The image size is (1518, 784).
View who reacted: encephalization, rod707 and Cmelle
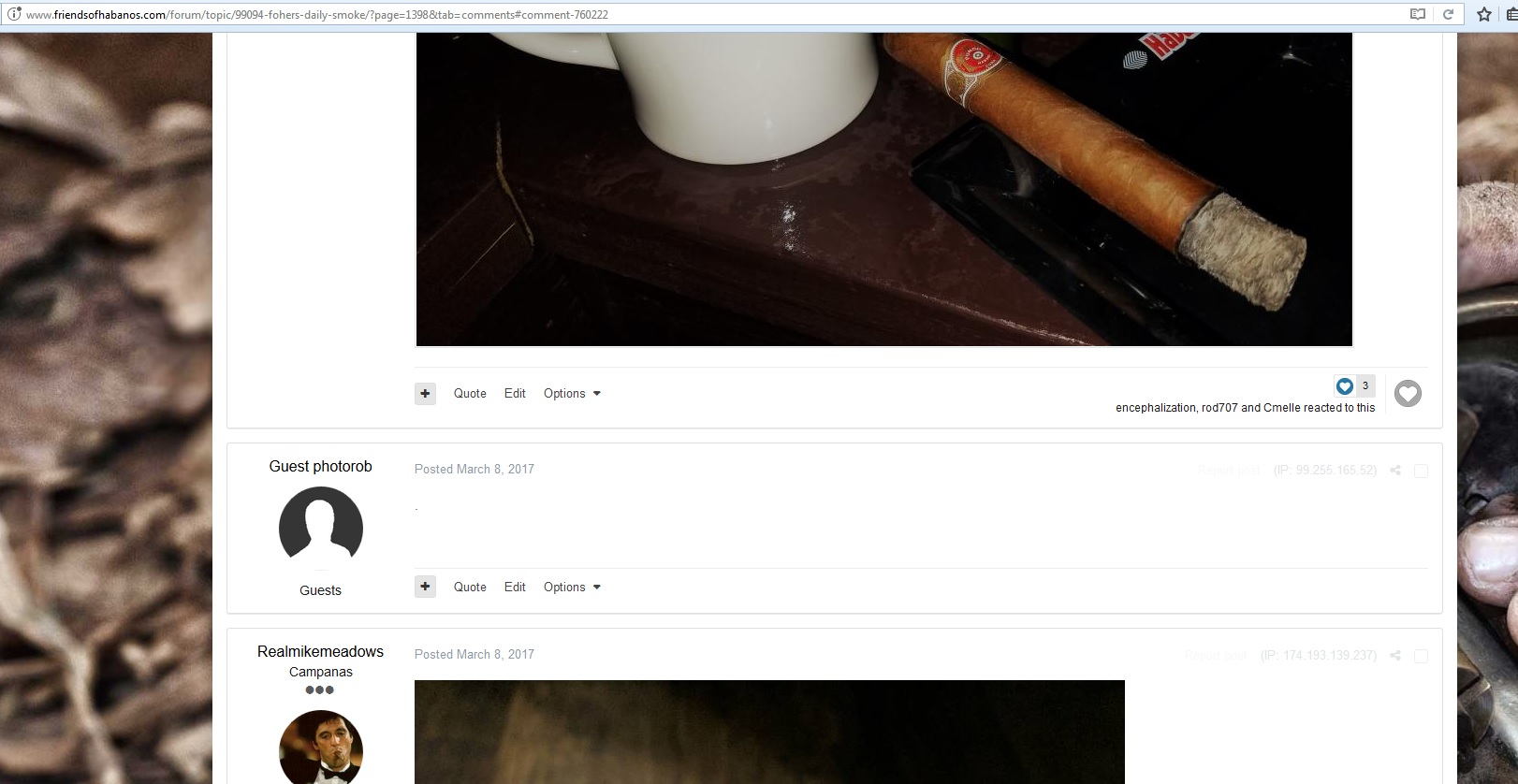[x=1245, y=408]
